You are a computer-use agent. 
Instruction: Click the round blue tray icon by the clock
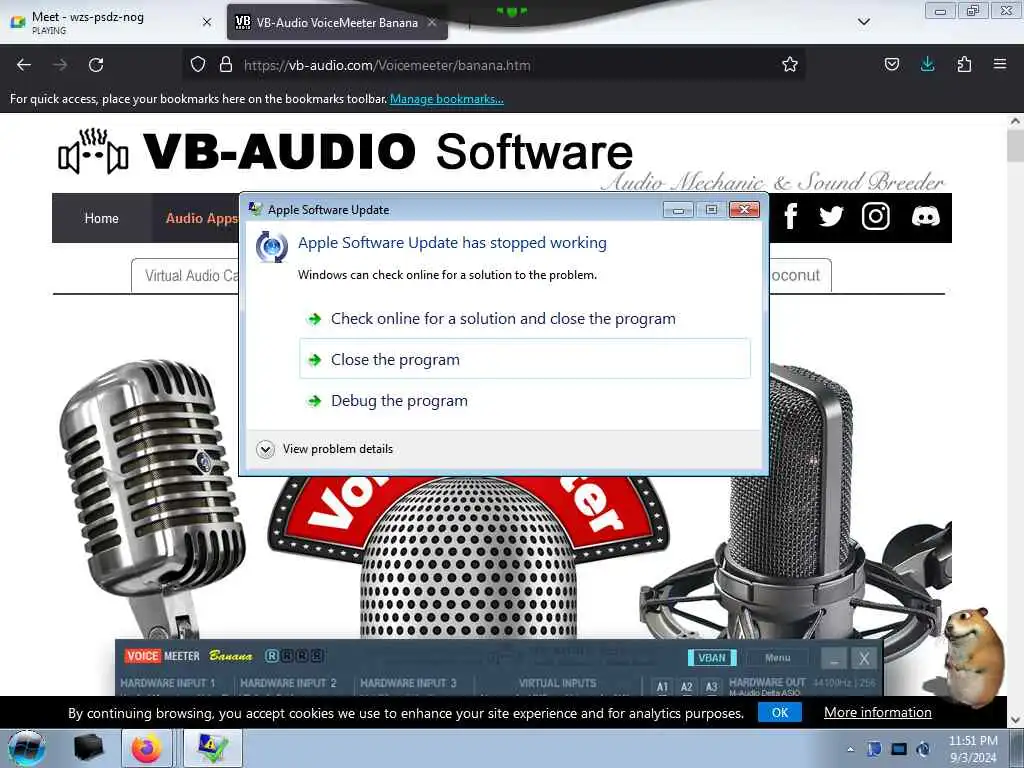coord(923,749)
